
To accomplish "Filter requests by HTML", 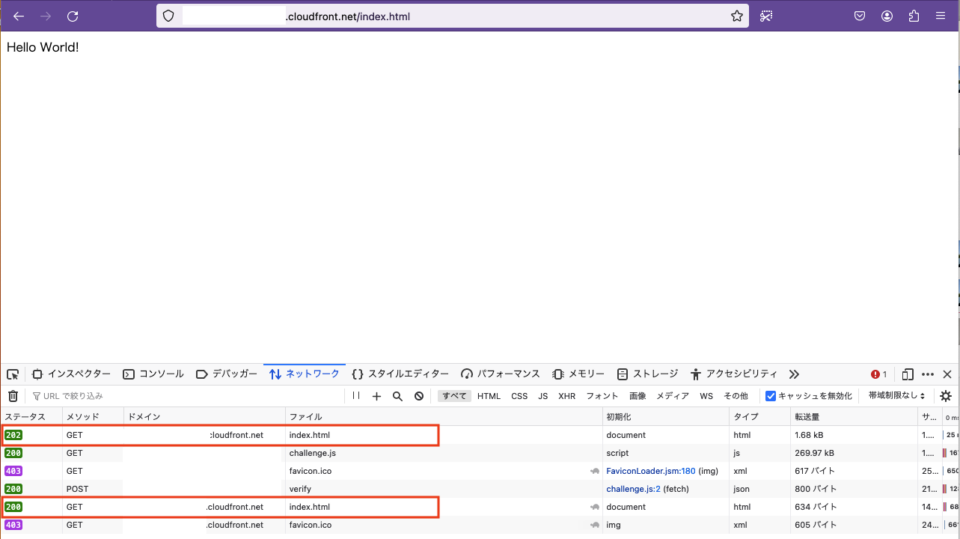I will (x=489, y=396).
